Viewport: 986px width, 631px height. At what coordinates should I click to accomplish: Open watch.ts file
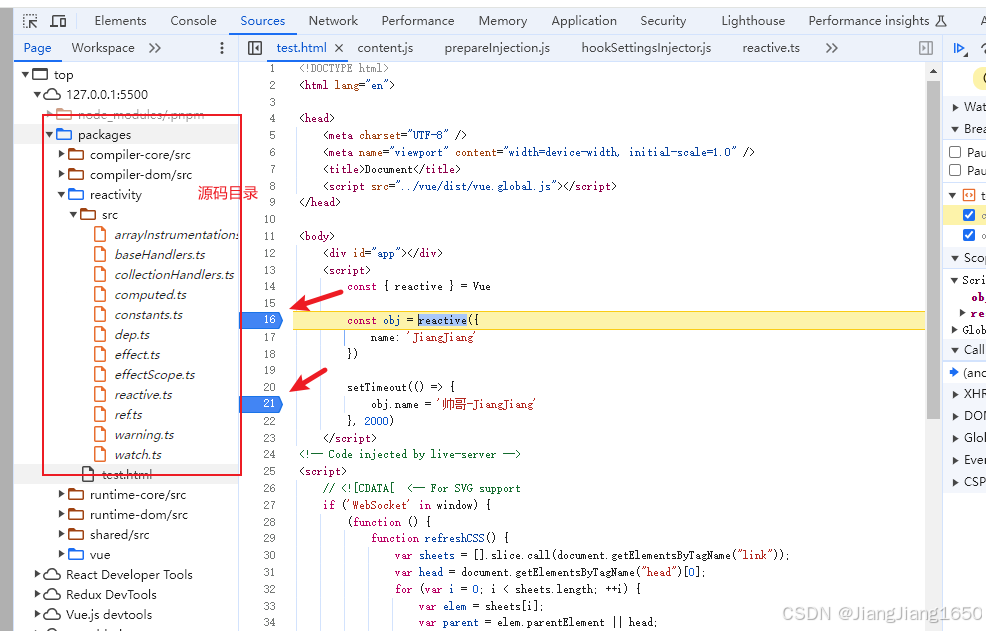click(138, 455)
